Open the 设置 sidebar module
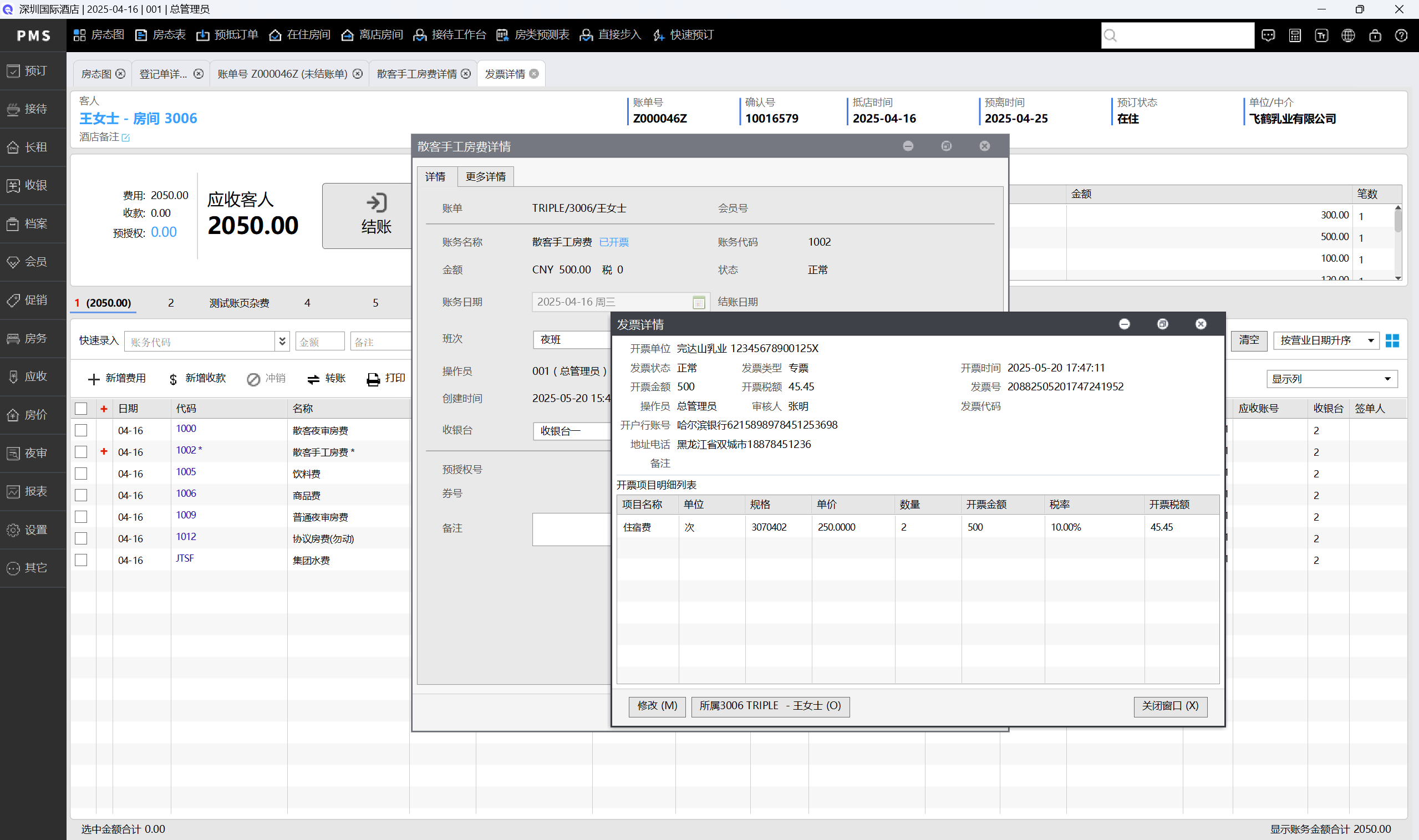The width and height of the screenshot is (1419, 840). (33, 530)
